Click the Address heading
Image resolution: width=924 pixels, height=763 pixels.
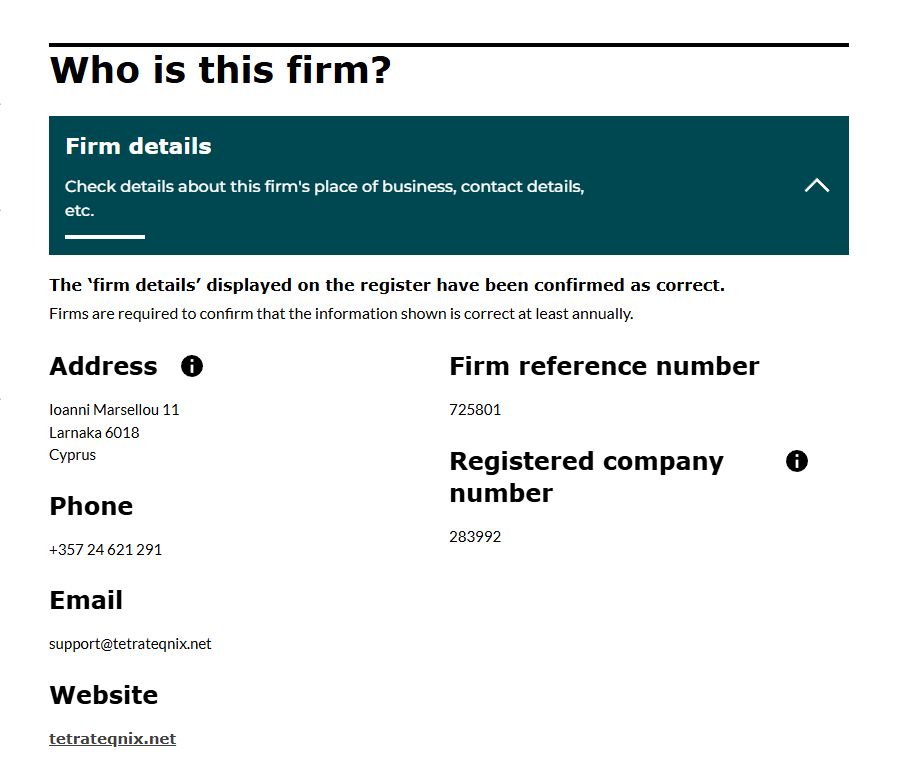click(x=103, y=366)
